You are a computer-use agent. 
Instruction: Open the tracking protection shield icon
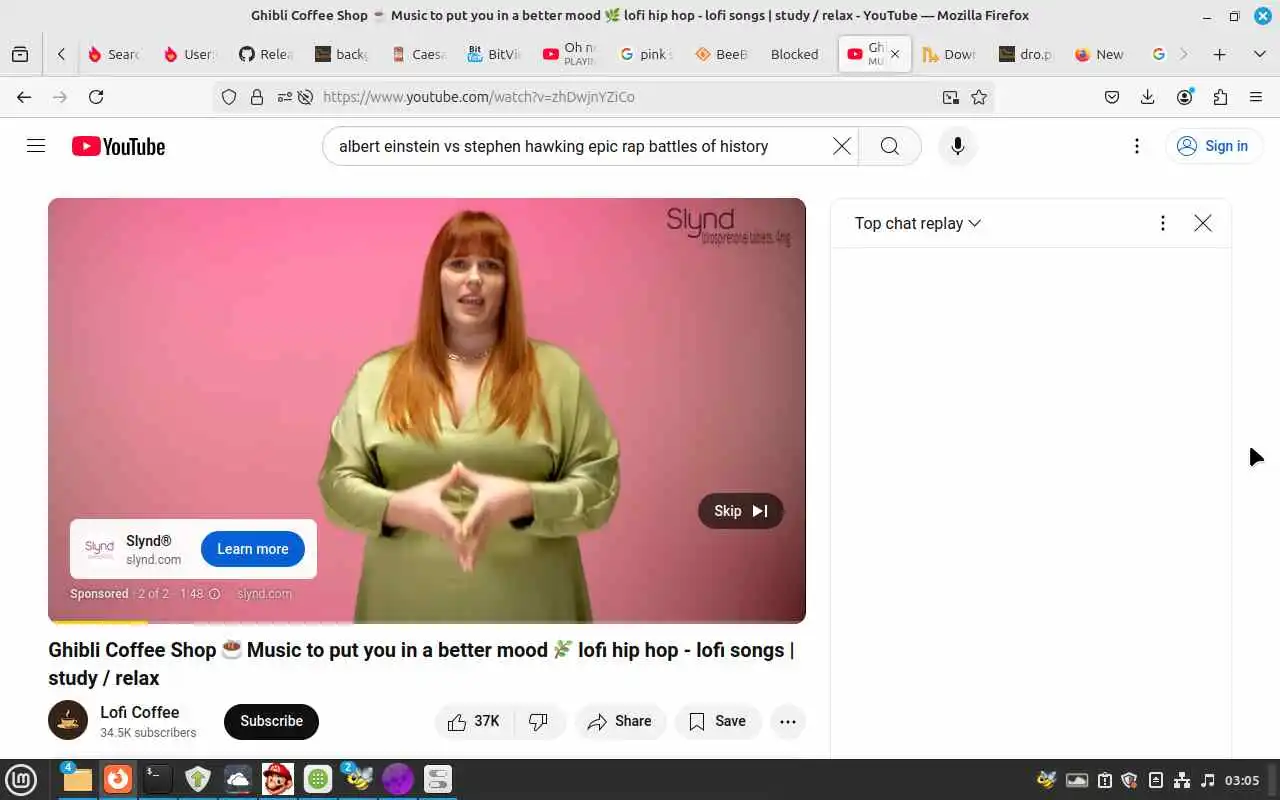229,97
